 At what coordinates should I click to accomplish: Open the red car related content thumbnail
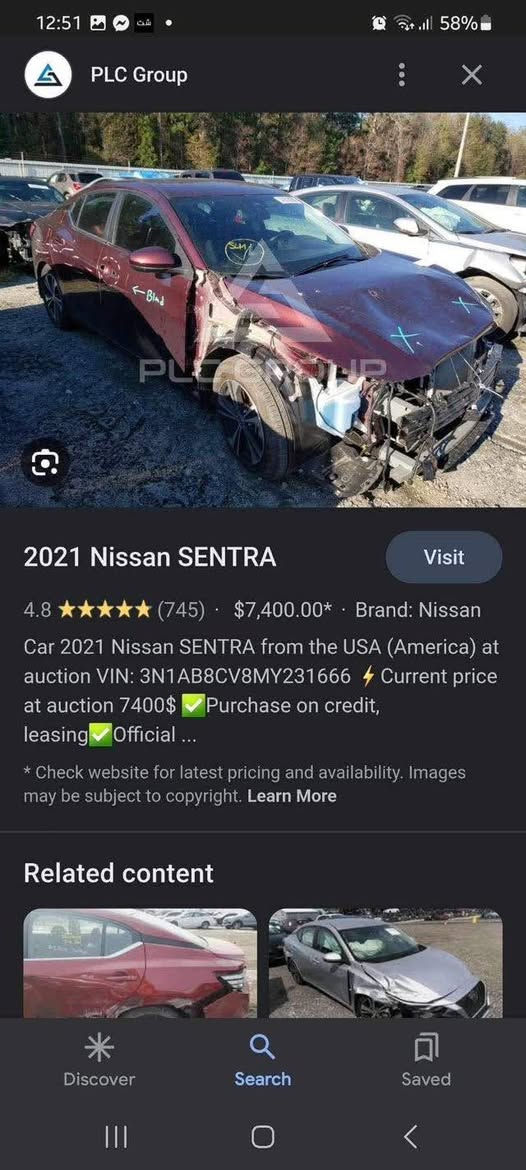(140, 963)
